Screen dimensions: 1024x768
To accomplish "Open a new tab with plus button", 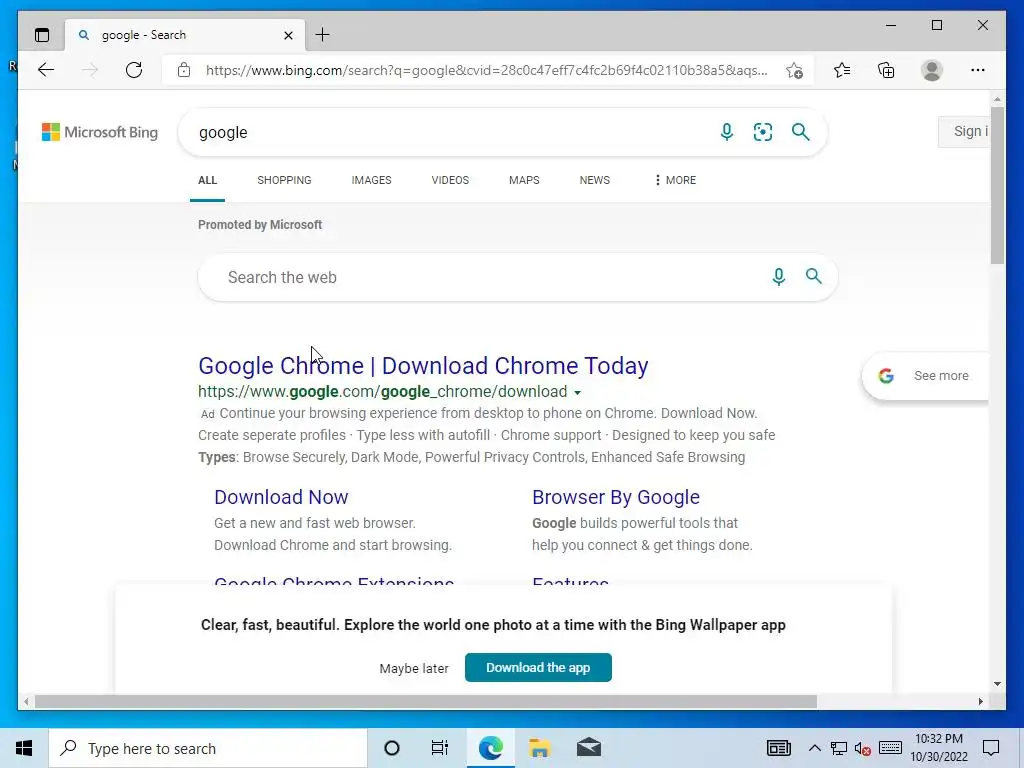I will (323, 35).
